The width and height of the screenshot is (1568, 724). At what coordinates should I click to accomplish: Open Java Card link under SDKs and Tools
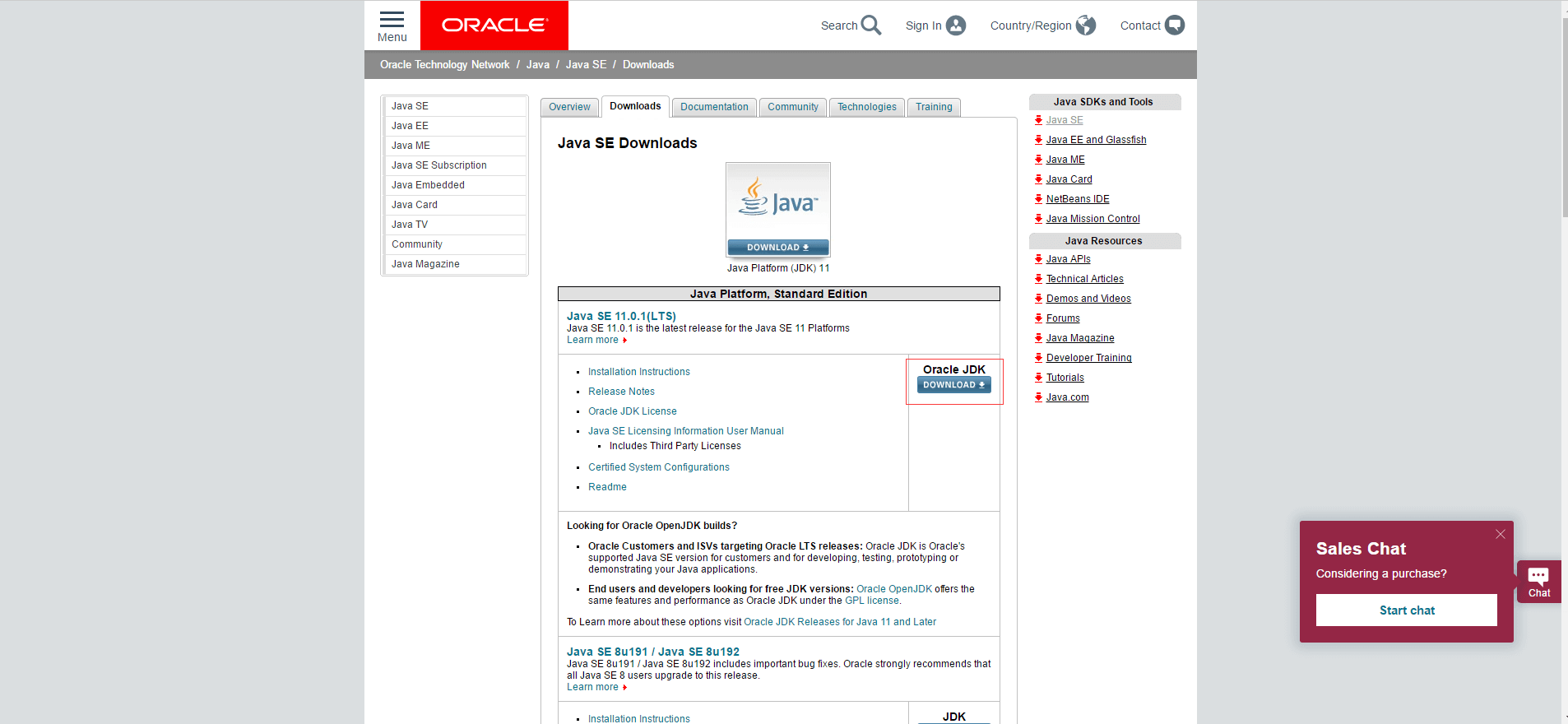click(x=1069, y=179)
